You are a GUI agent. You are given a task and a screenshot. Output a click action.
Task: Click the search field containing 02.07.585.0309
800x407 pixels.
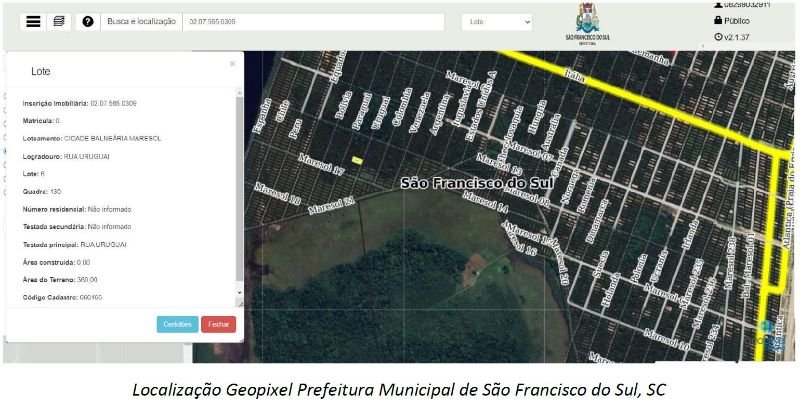(x=313, y=22)
